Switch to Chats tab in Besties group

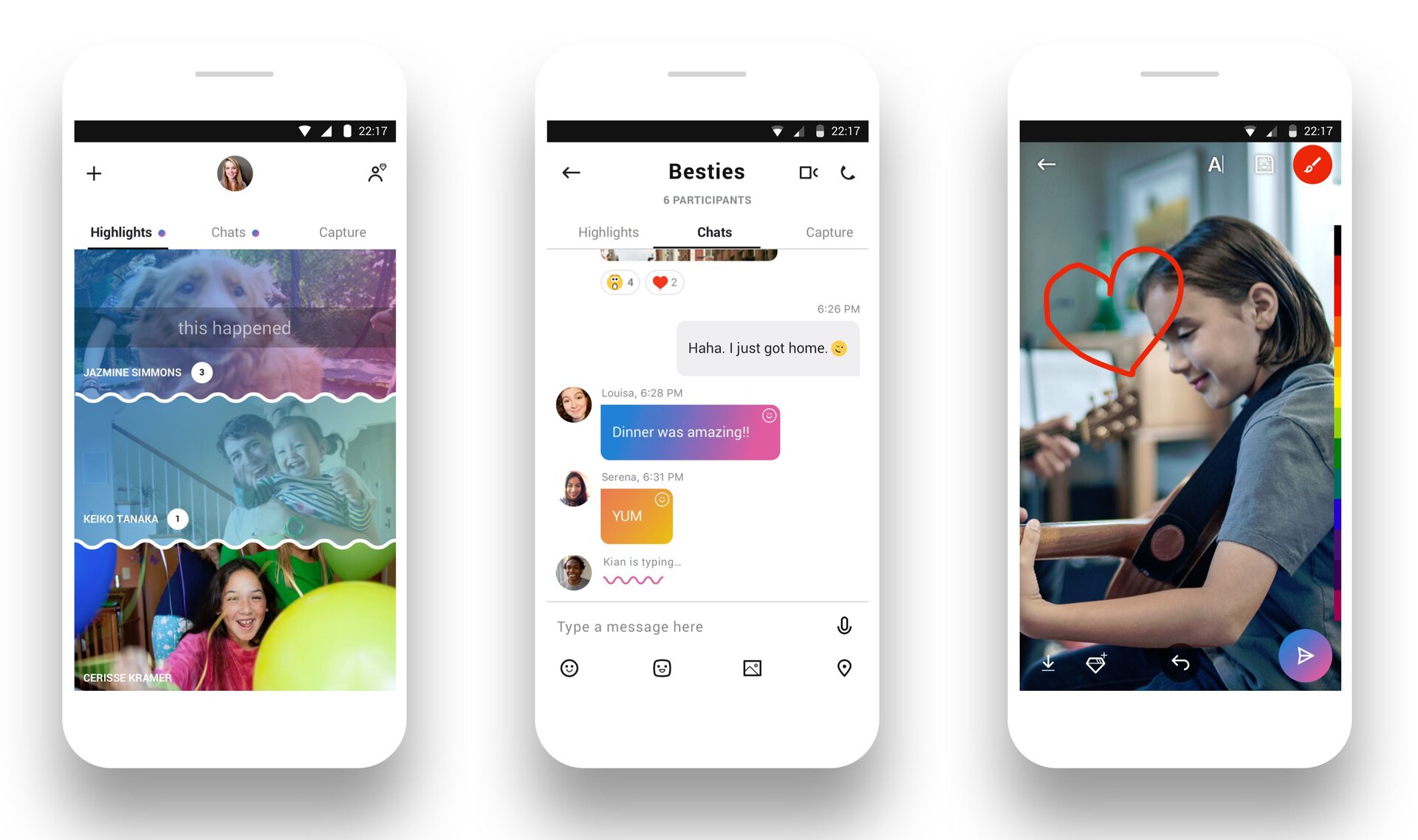(x=713, y=231)
